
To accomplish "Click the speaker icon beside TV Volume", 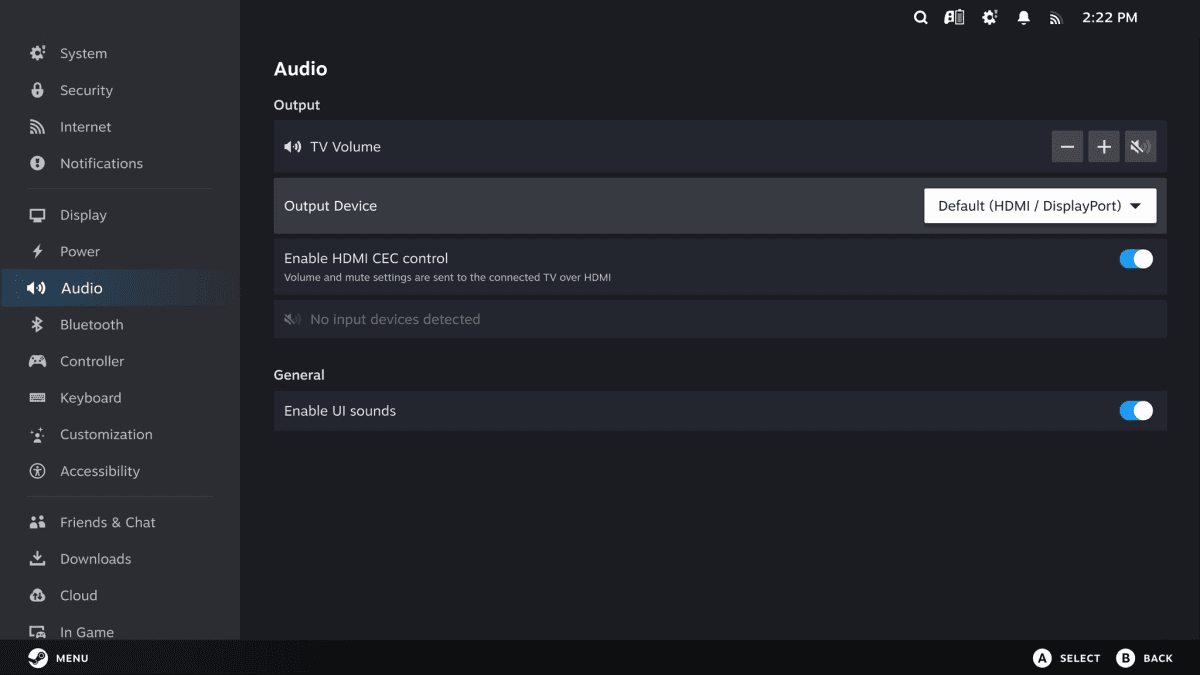I will click(x=292, y=147).
